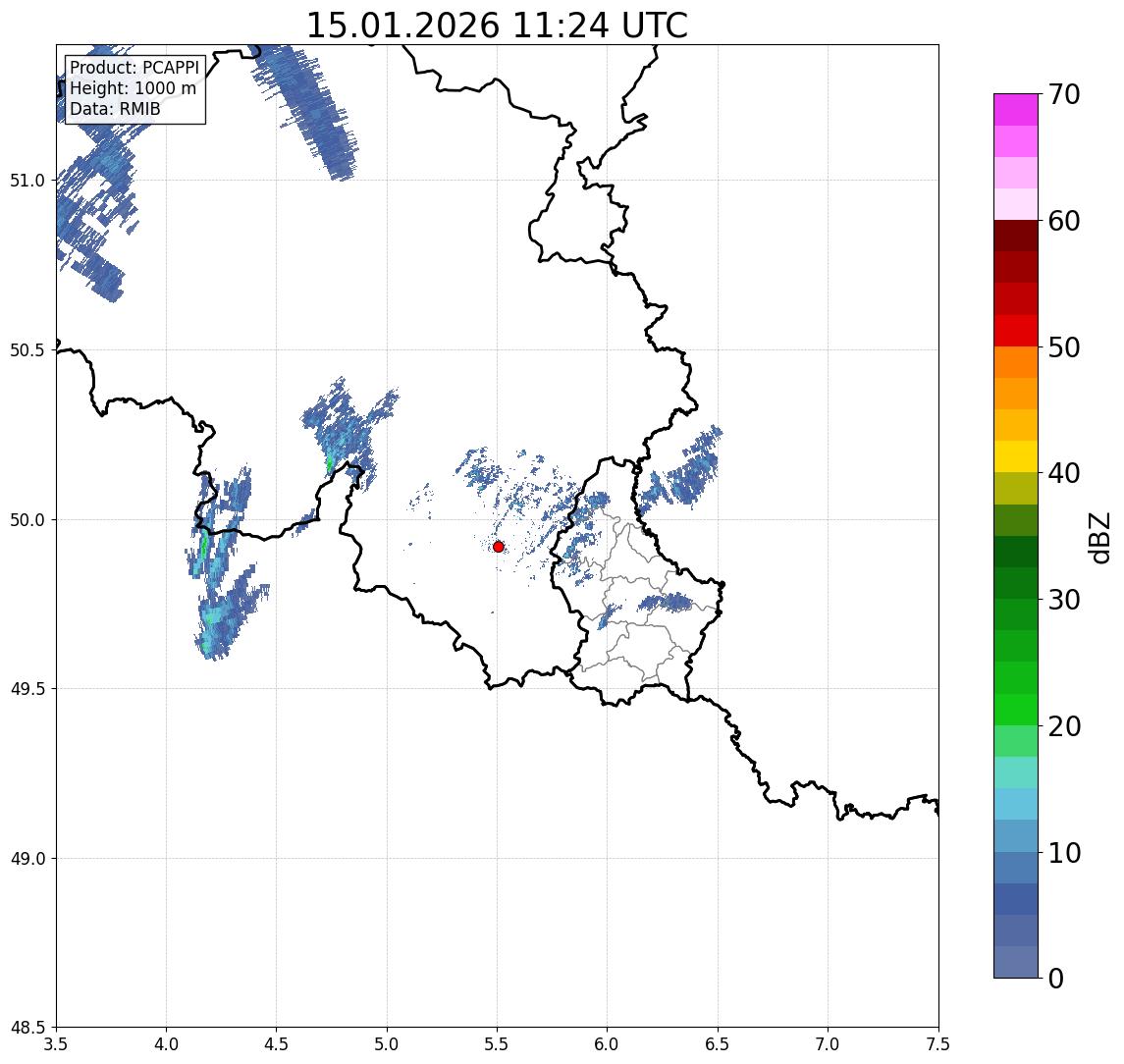Click the bright green colorbar segment near 20

point(1016,710)
